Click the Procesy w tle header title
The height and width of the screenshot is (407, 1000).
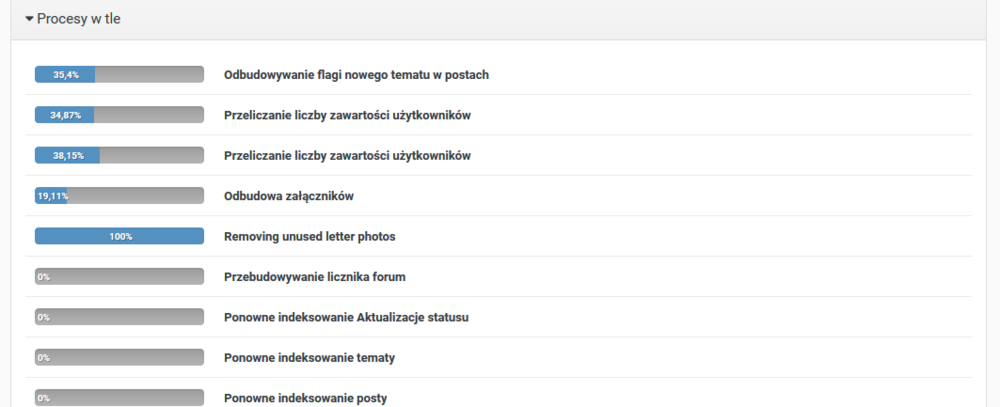click(78, 19)
